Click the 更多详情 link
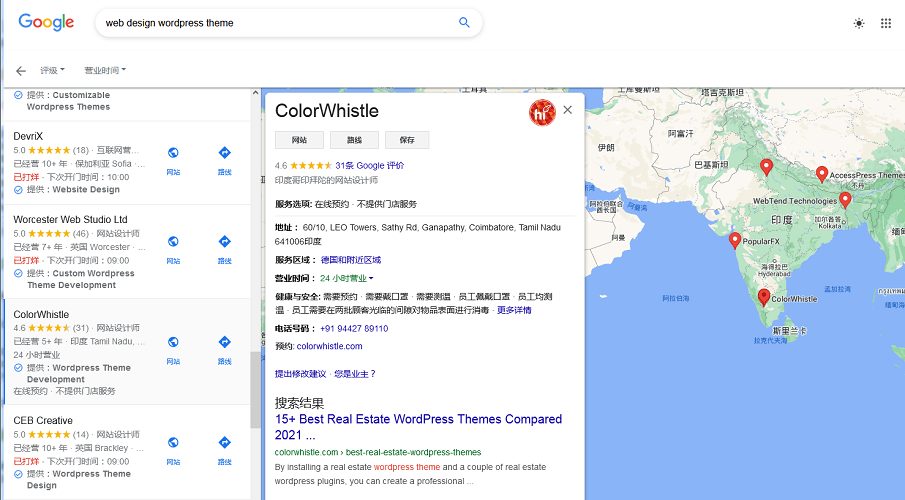The height and width of the screenshot is (500, 905). click(x=514, y=310)
